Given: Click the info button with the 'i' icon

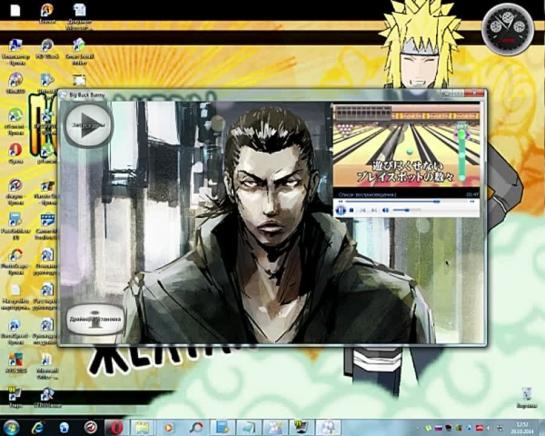Looking at the screenshot, I should coord(95,320).
